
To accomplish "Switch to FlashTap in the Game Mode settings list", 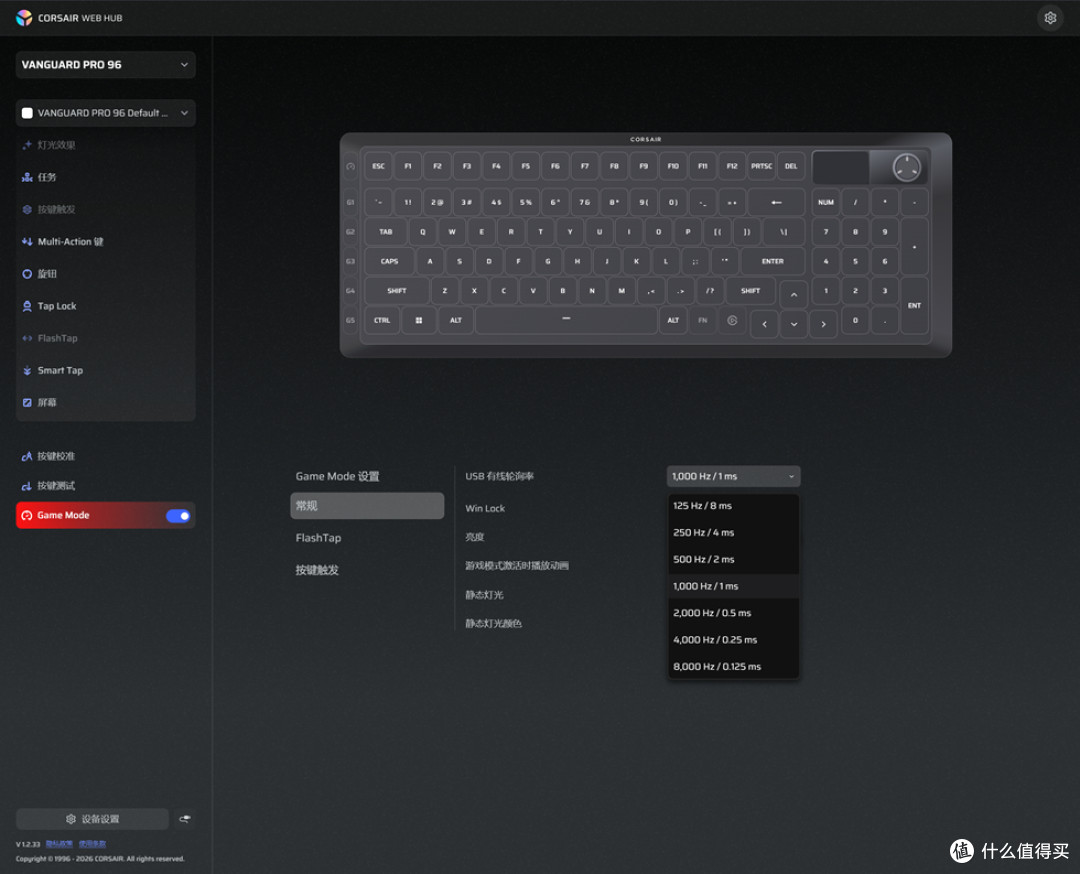I will click(x=318, y=538).
